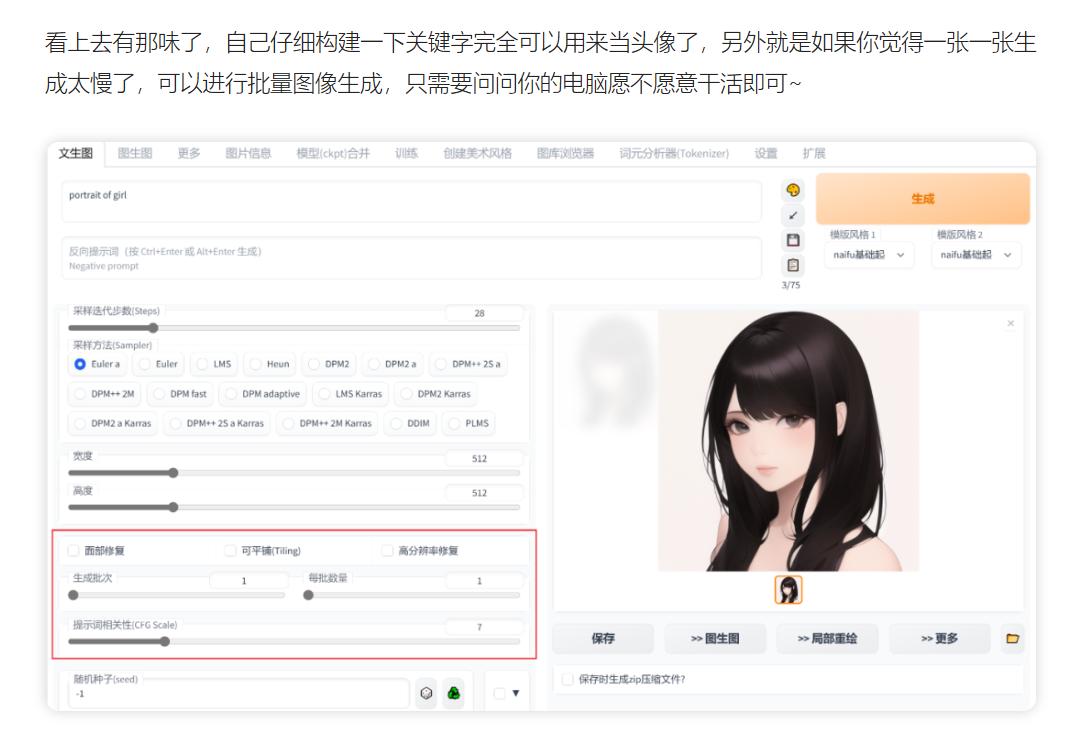Click the large generated girl portrait image
1078x747 pixels.
[788, 441]
